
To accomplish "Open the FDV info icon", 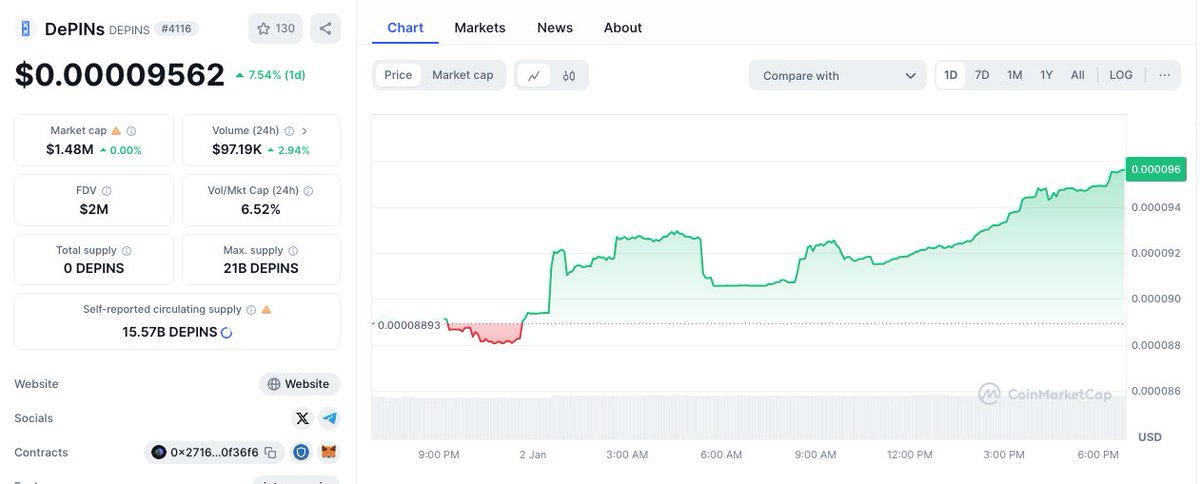I will [106, 191].
